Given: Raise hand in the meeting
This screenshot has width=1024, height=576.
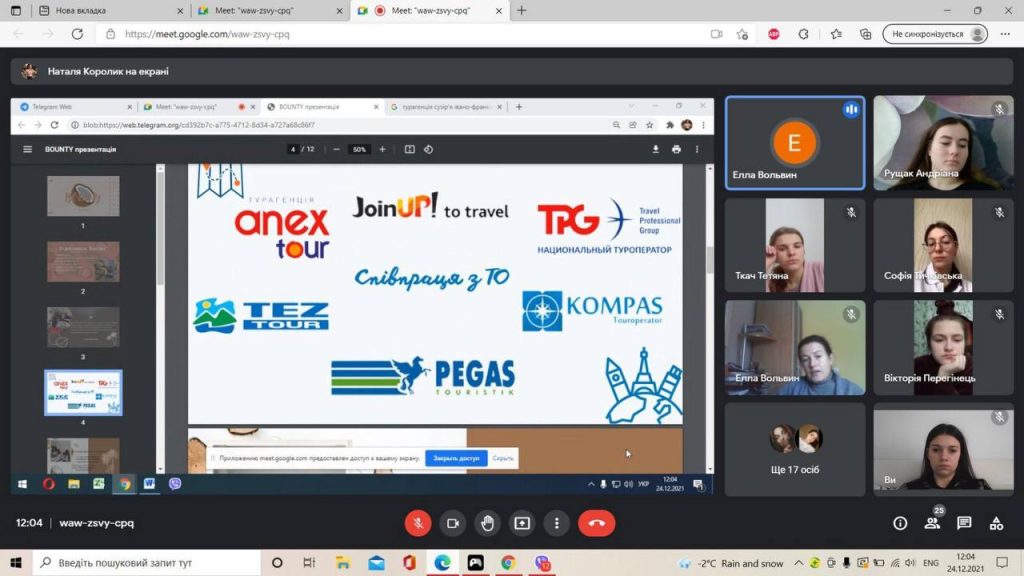Looking at the screenshot, I should point(487,523).
